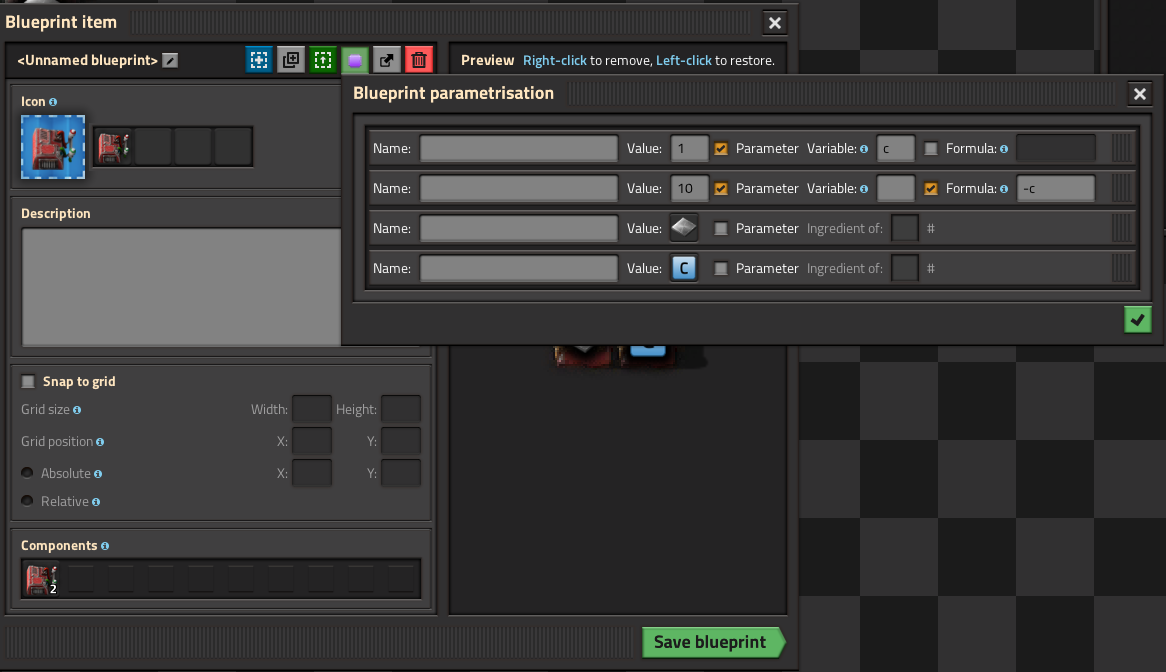Click the info icon beside Grid size
Screen dimensions: 1166x672
click(x=77, y=410)
